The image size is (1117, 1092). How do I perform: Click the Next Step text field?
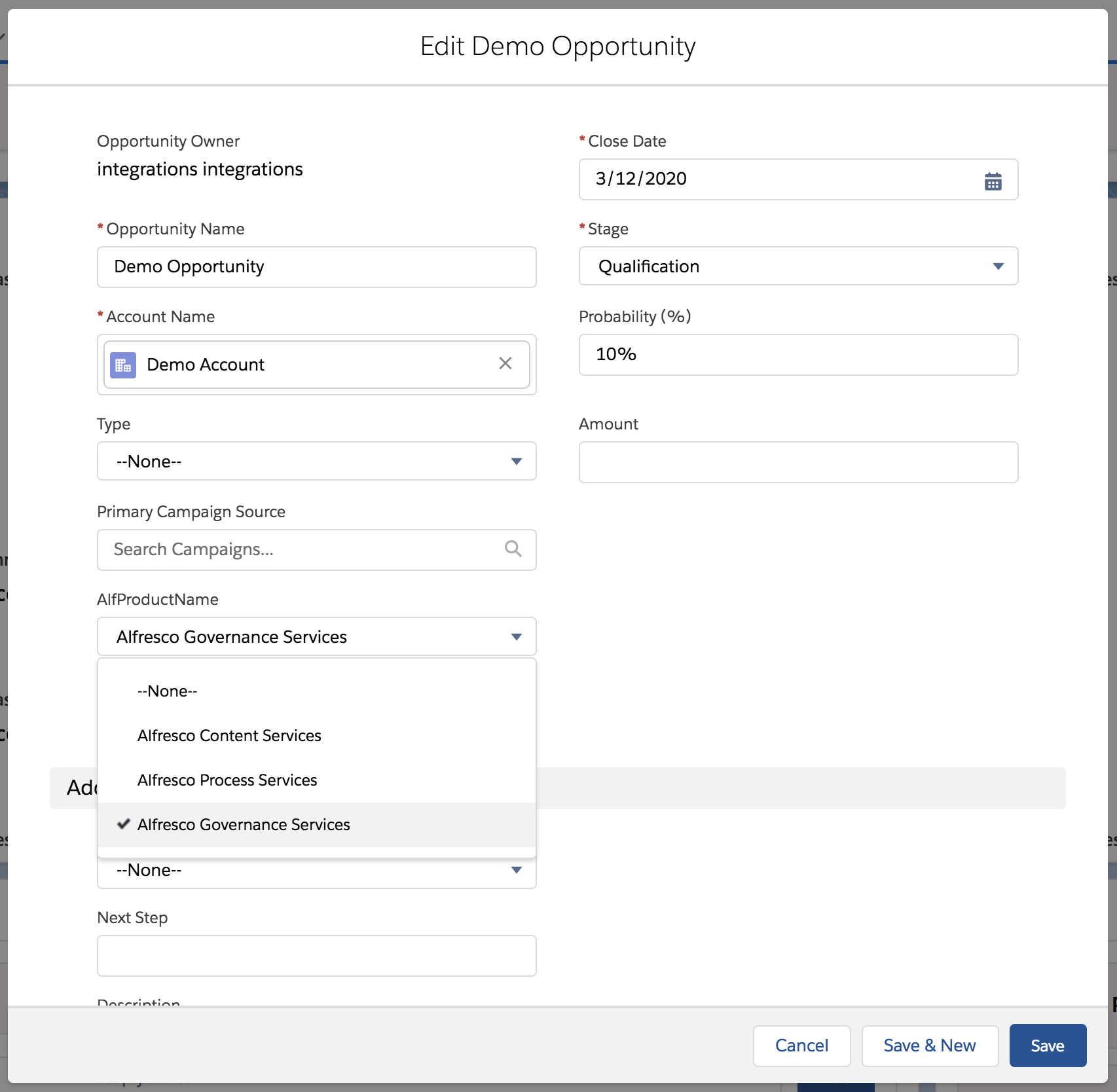tap(316, 956)
